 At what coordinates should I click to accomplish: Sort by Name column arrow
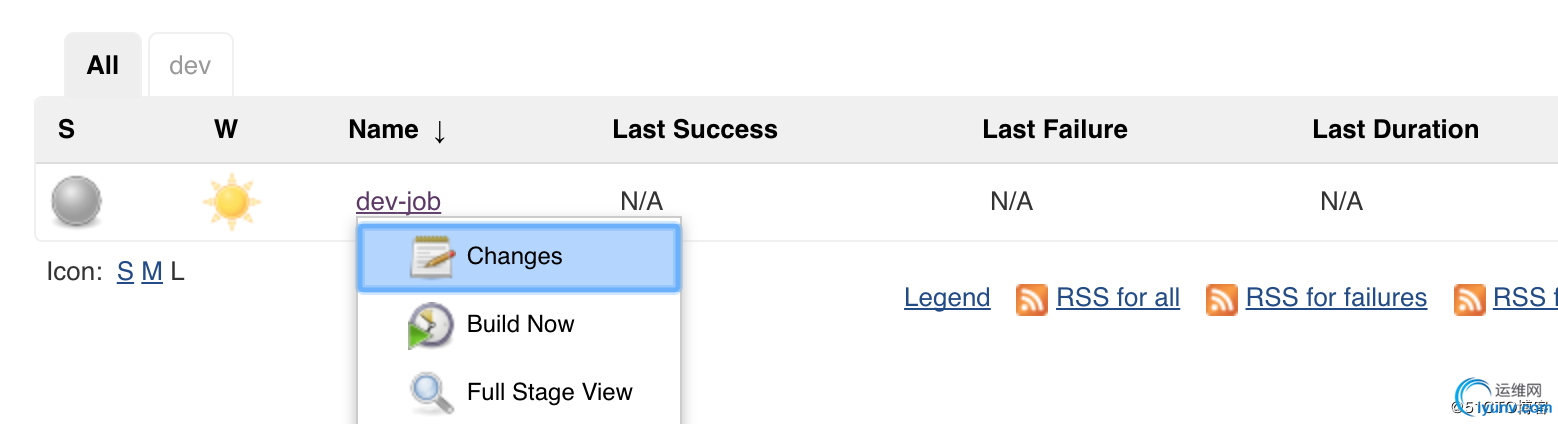[439, 131]
